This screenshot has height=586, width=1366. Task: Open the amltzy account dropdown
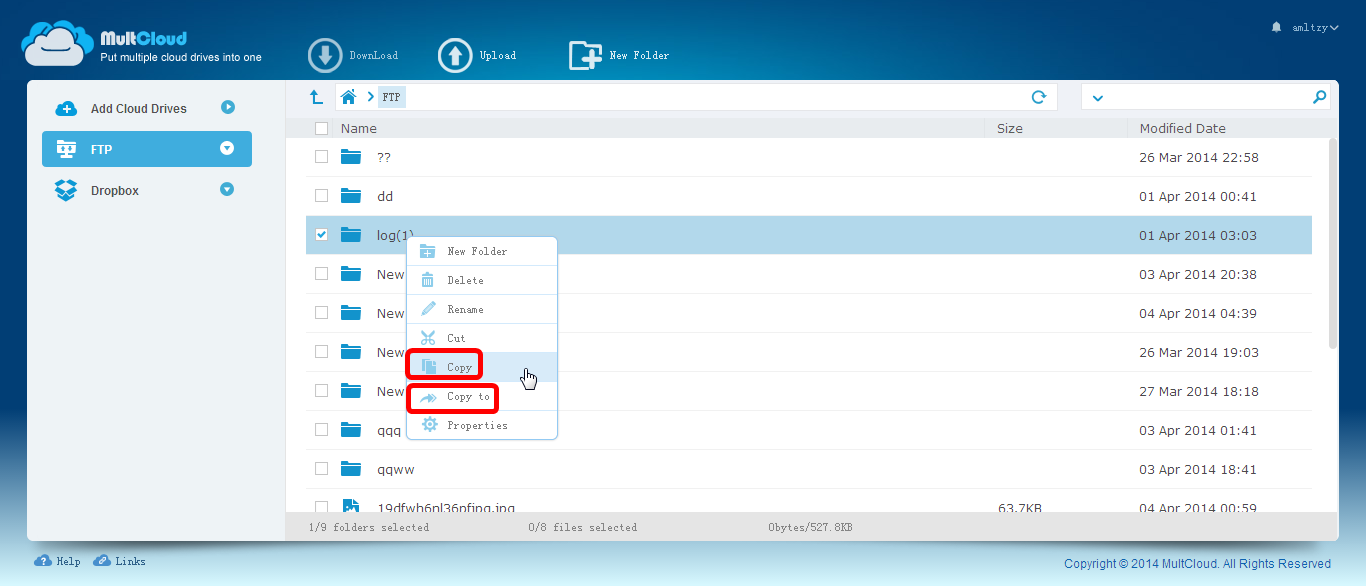(1313, 27)
